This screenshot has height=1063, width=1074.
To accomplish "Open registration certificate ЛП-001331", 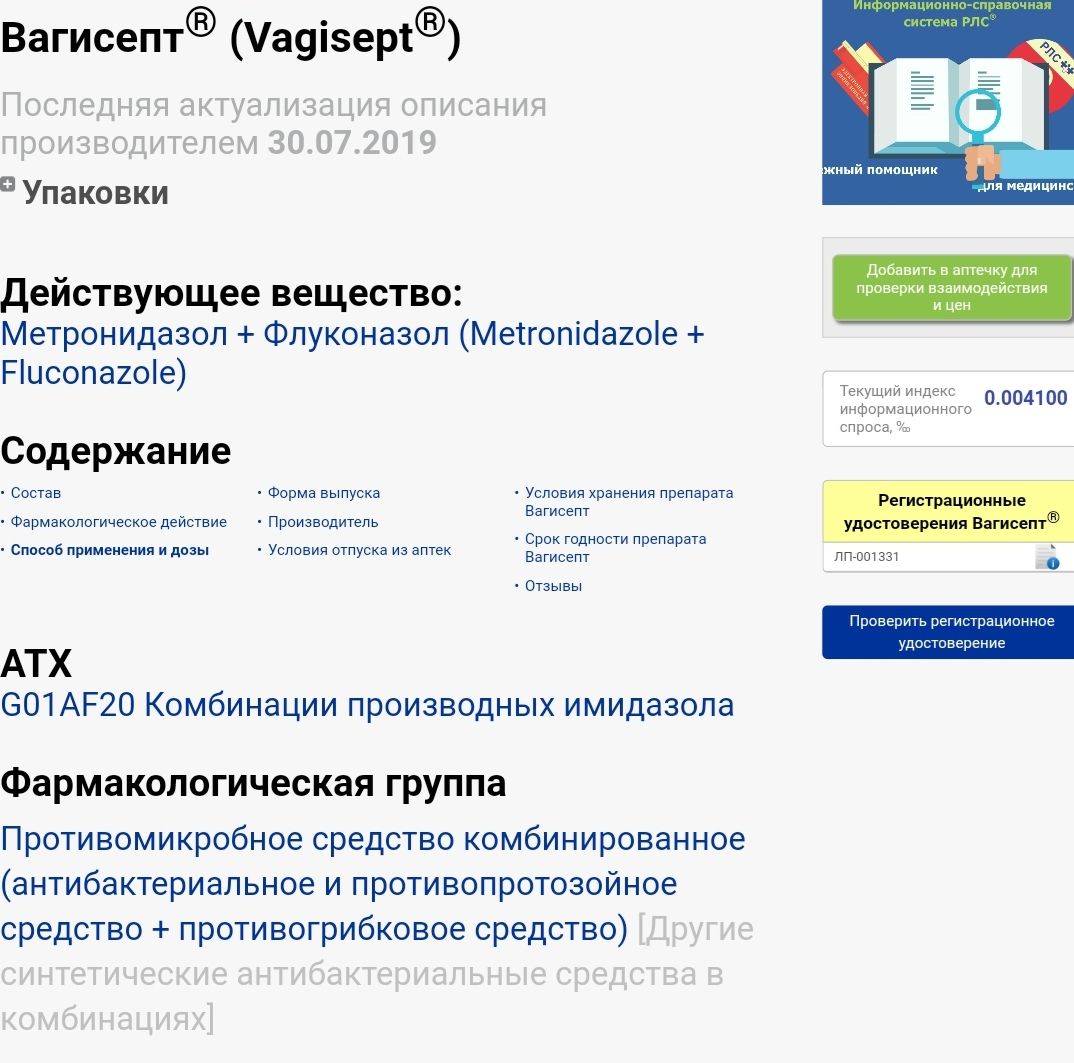I will point(866,557).
